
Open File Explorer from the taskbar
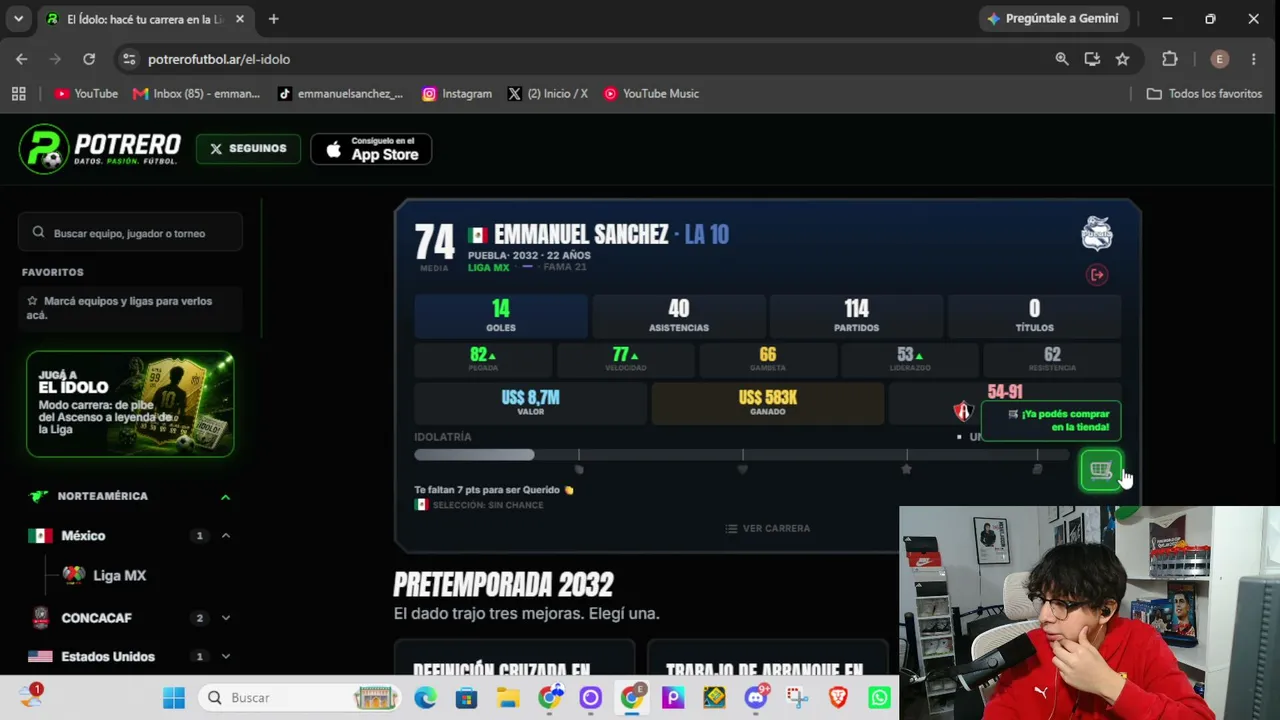[507, 697]
